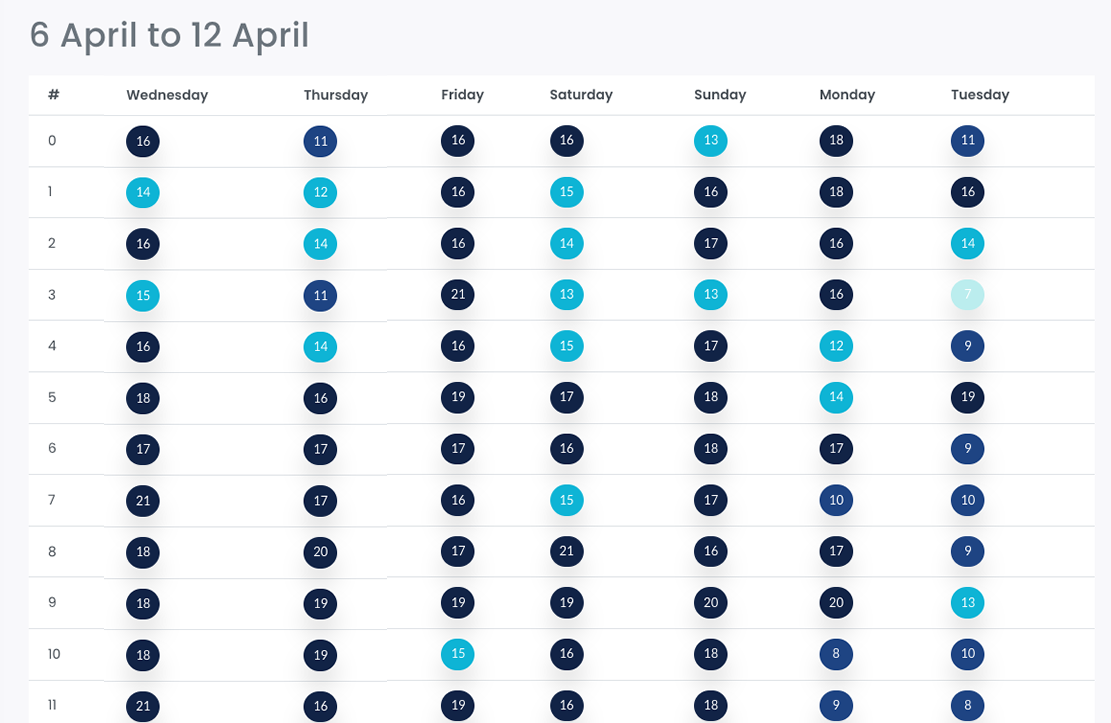Screen dimensions: 1111x723
Task: Click the Thursday column header
Action: coord(336,95)
